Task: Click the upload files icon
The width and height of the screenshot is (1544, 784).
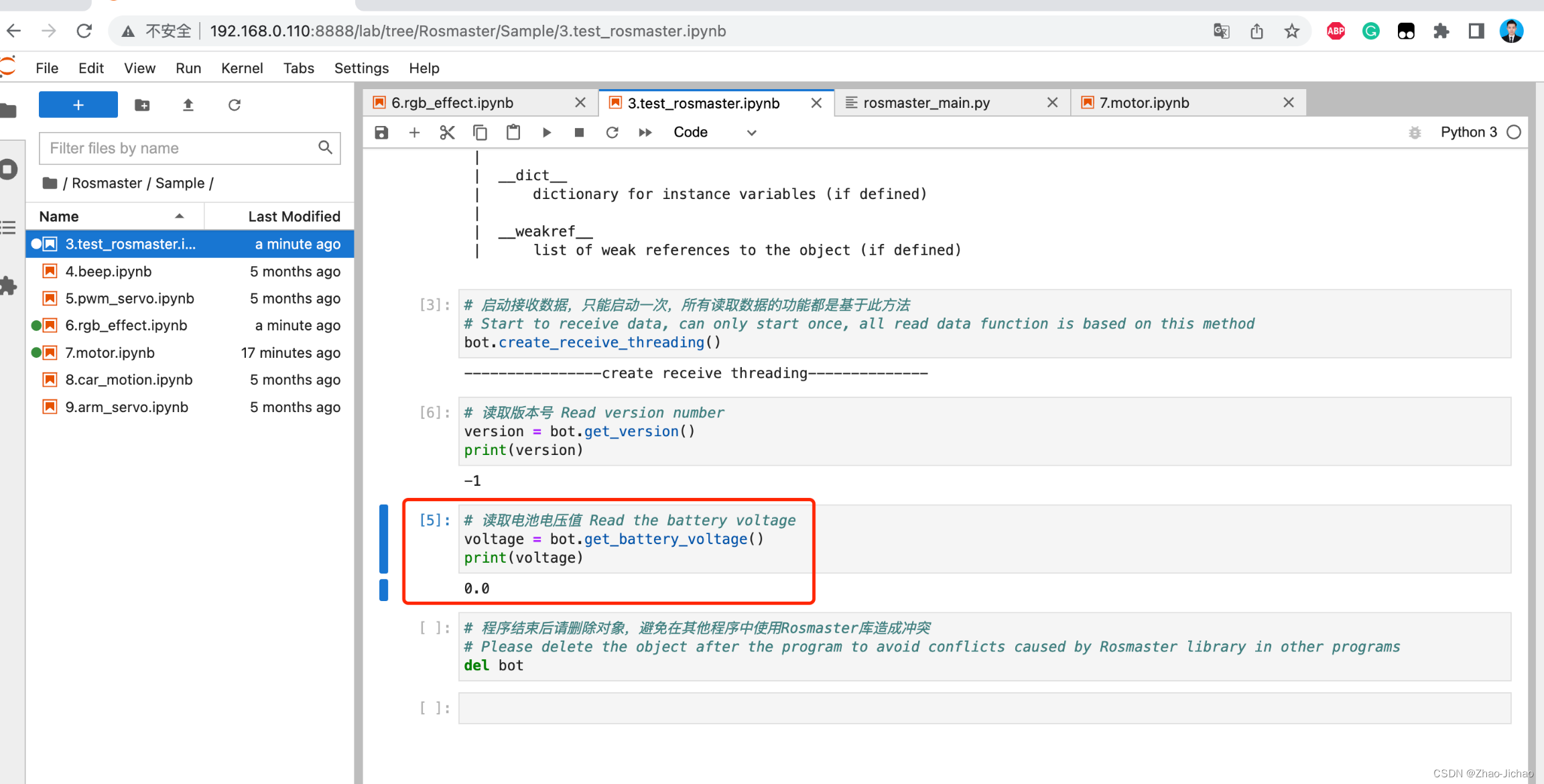Action: tap(188, 105)
